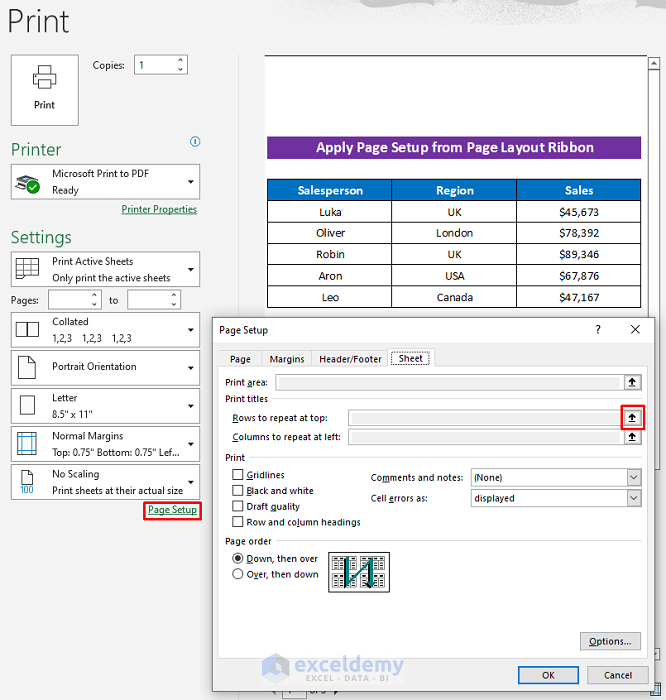Expand the Cell errors as dropdown
Screen dimensions: 666x700
pyautogui.click(x=633, y=498)
